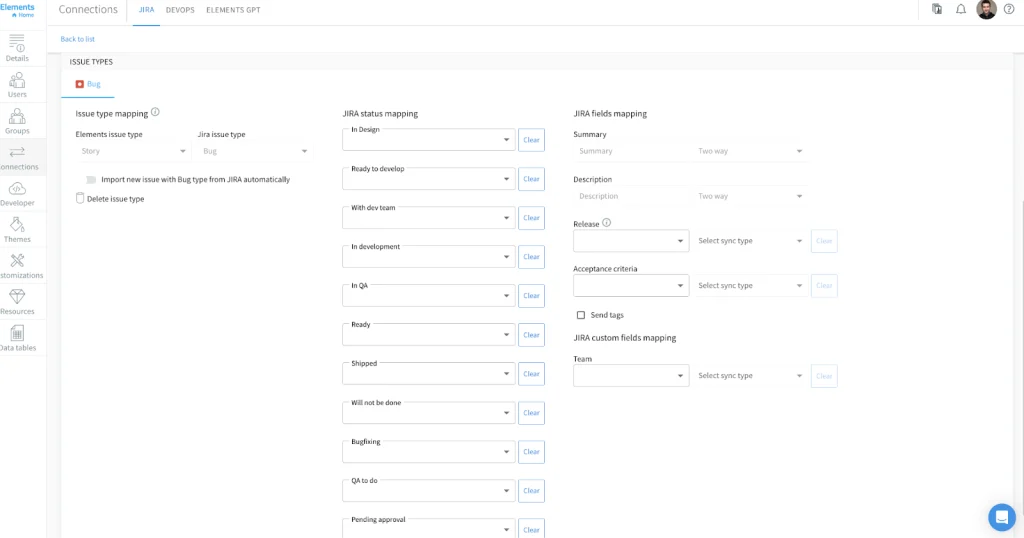Open the With dev team status dropdown
Viewport: 1024px width, 538px height.
[428, 217]
